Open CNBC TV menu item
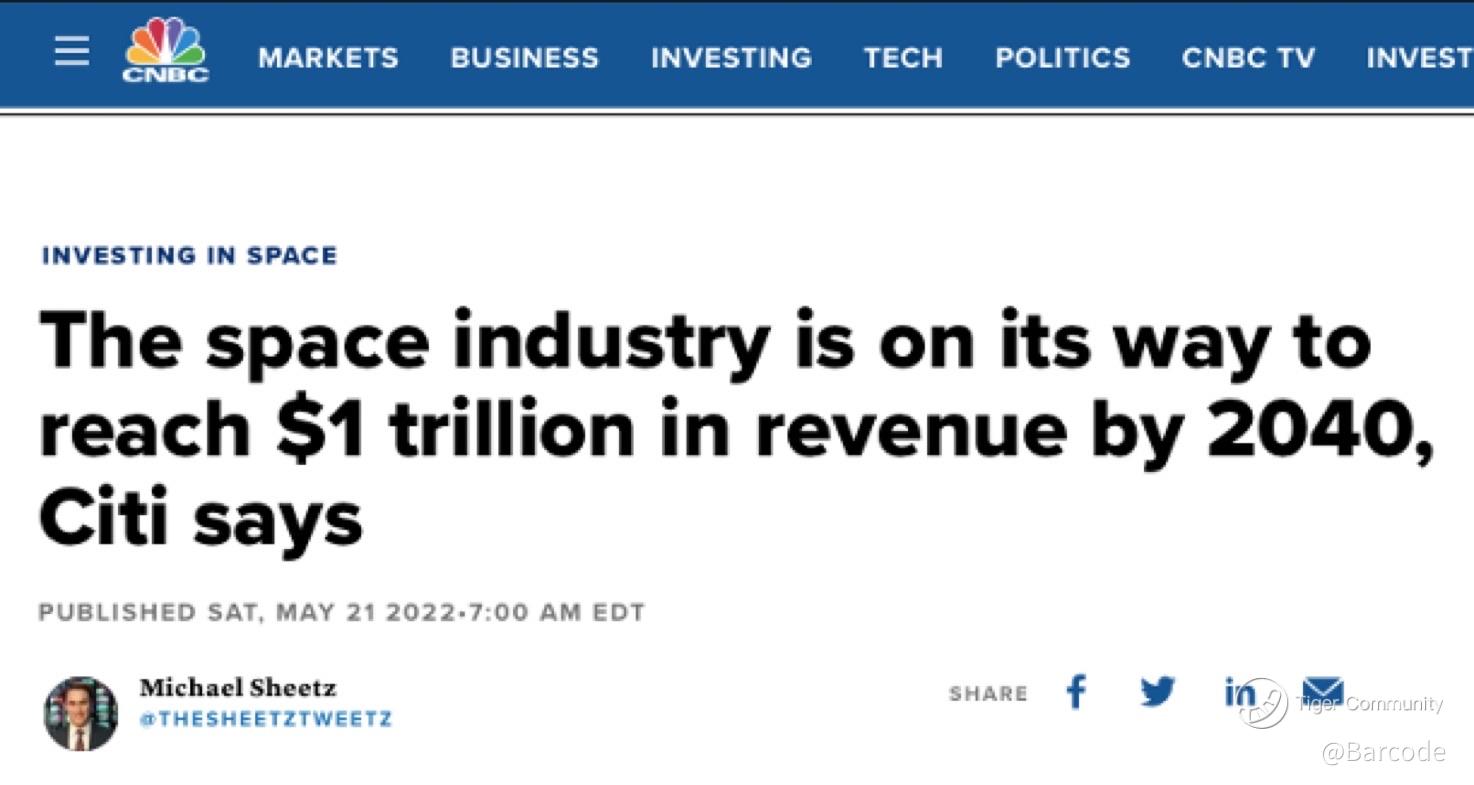This screenshot has height=785, width=1474. pos(1248,58)
